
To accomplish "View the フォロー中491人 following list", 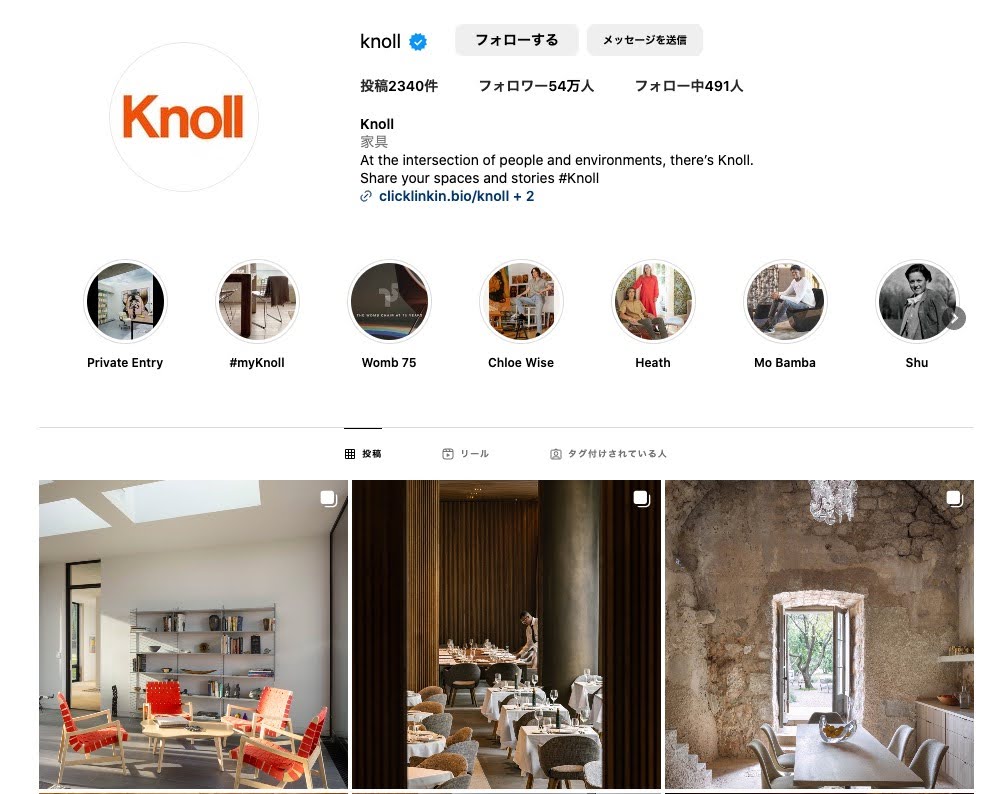I will click(689, 86).
